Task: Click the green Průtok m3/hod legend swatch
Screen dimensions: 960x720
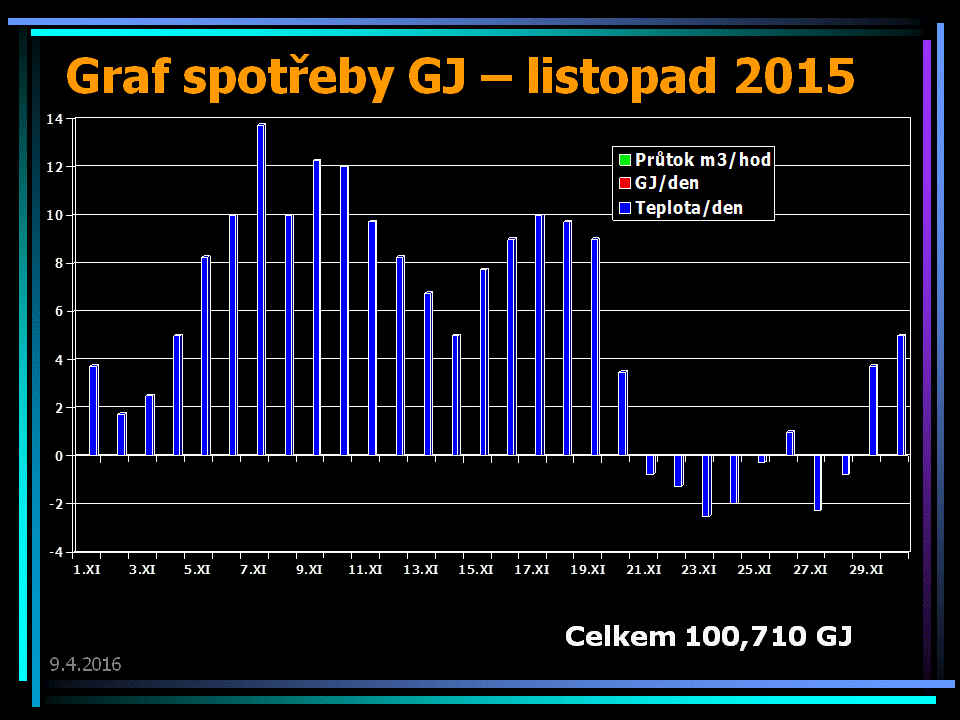Action: pyautogui.click(x=625, y=160)
